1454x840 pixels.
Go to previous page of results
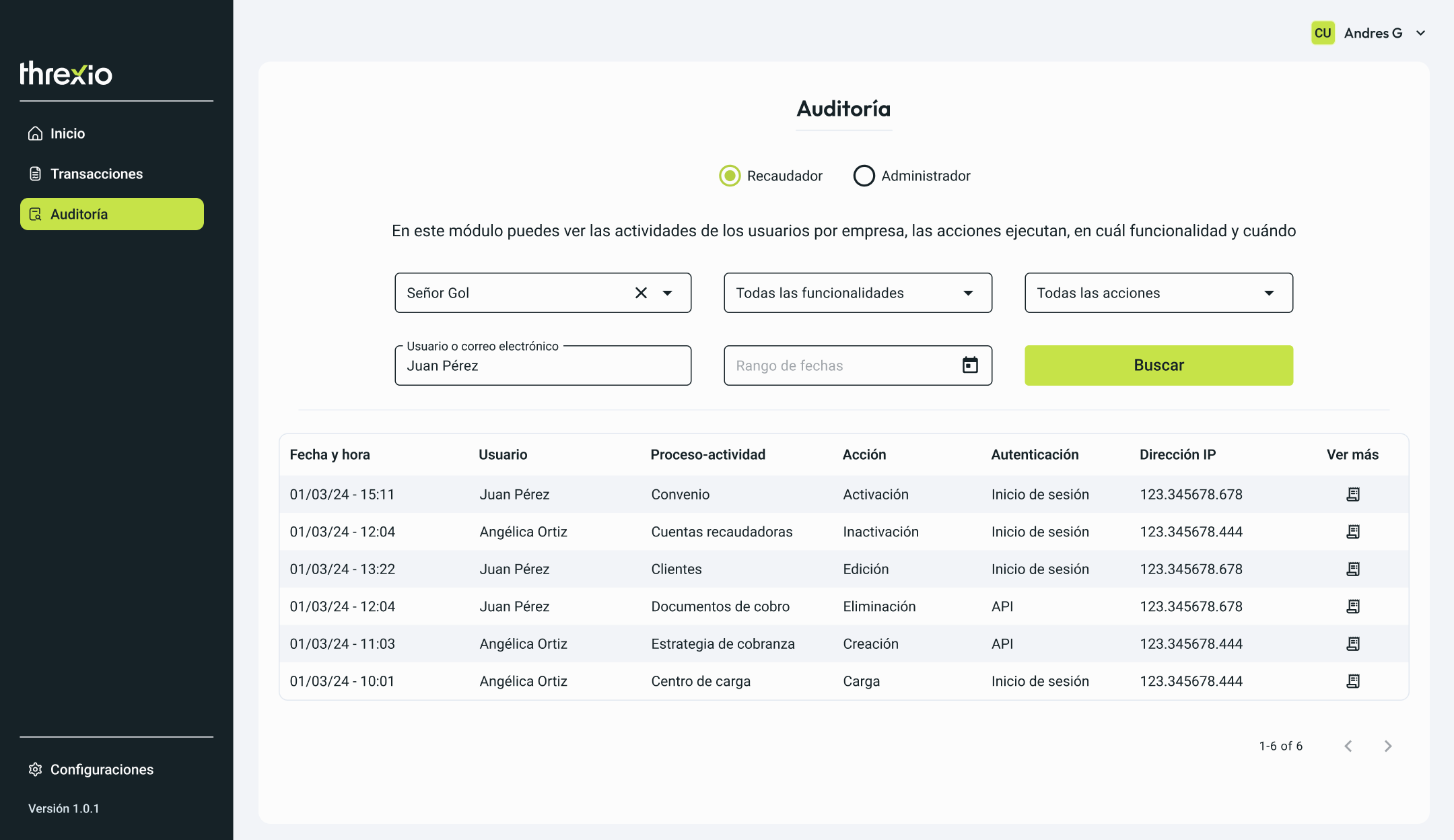click(1348, 746)
